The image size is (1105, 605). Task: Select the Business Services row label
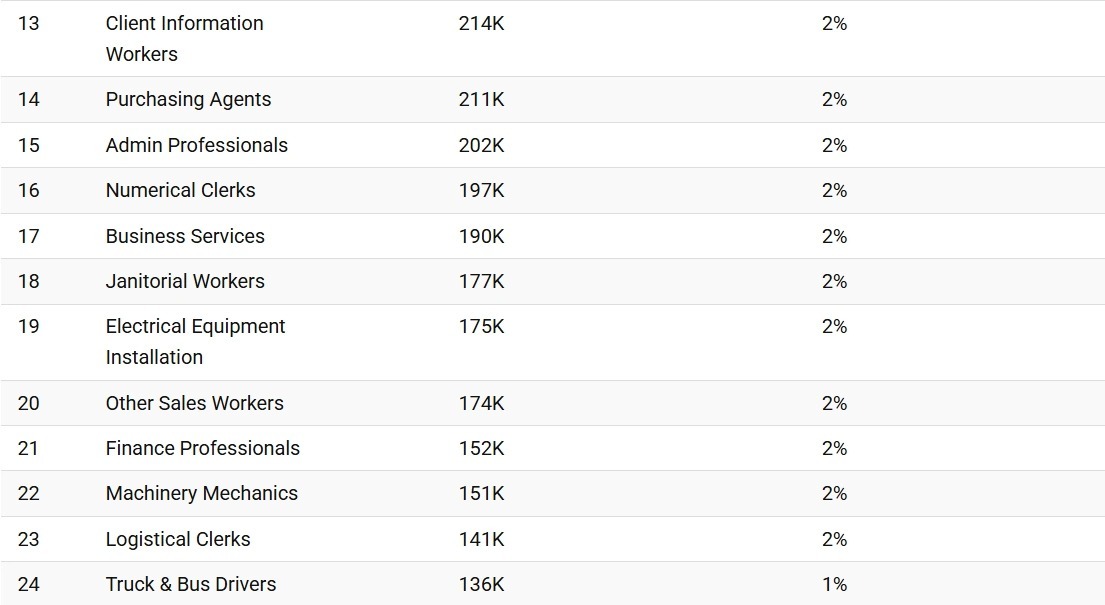[185, 236]
